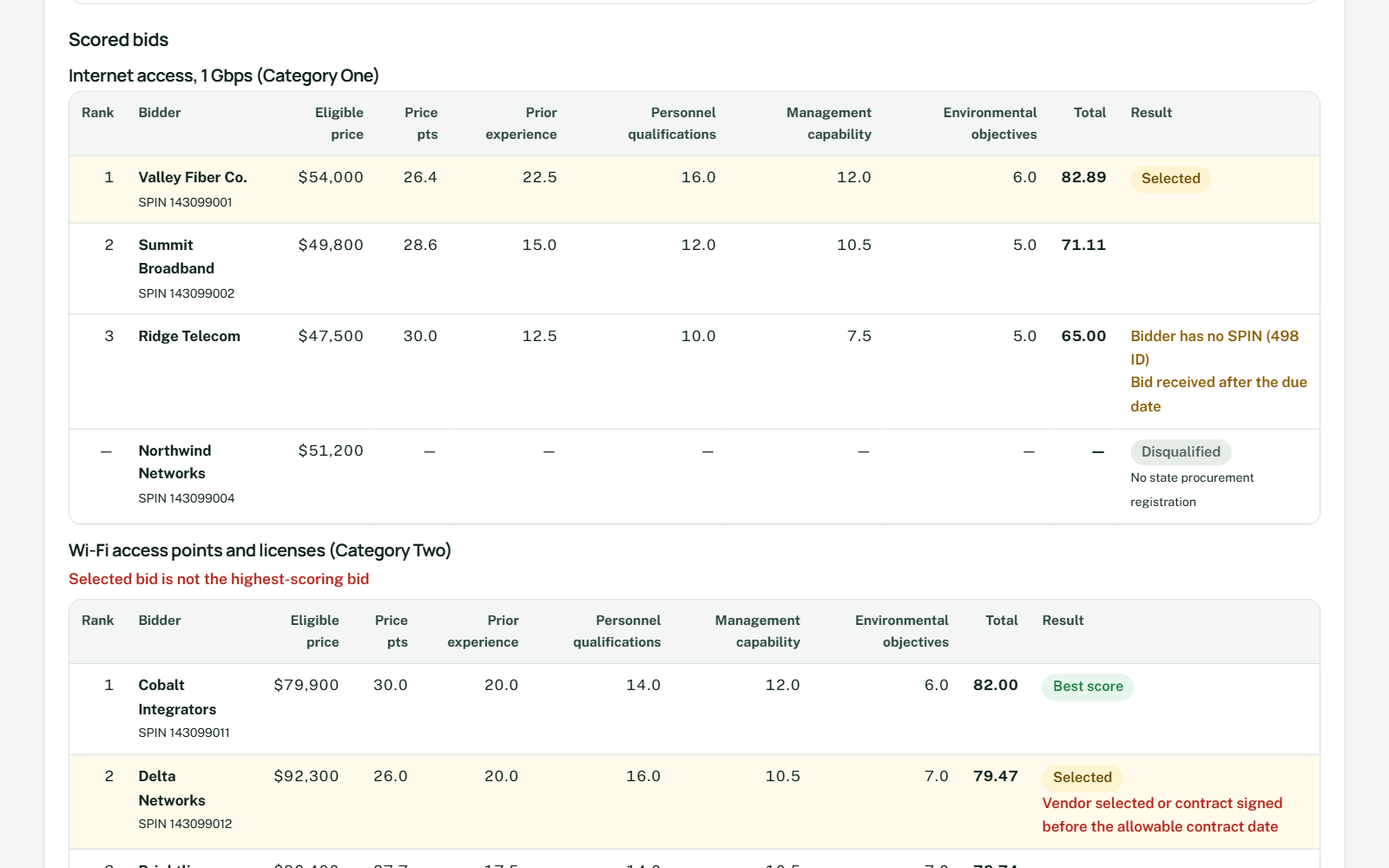The image size is (1389, 868).
Task: Select the Northwind Networks bidder name
Action: [174, 462]
